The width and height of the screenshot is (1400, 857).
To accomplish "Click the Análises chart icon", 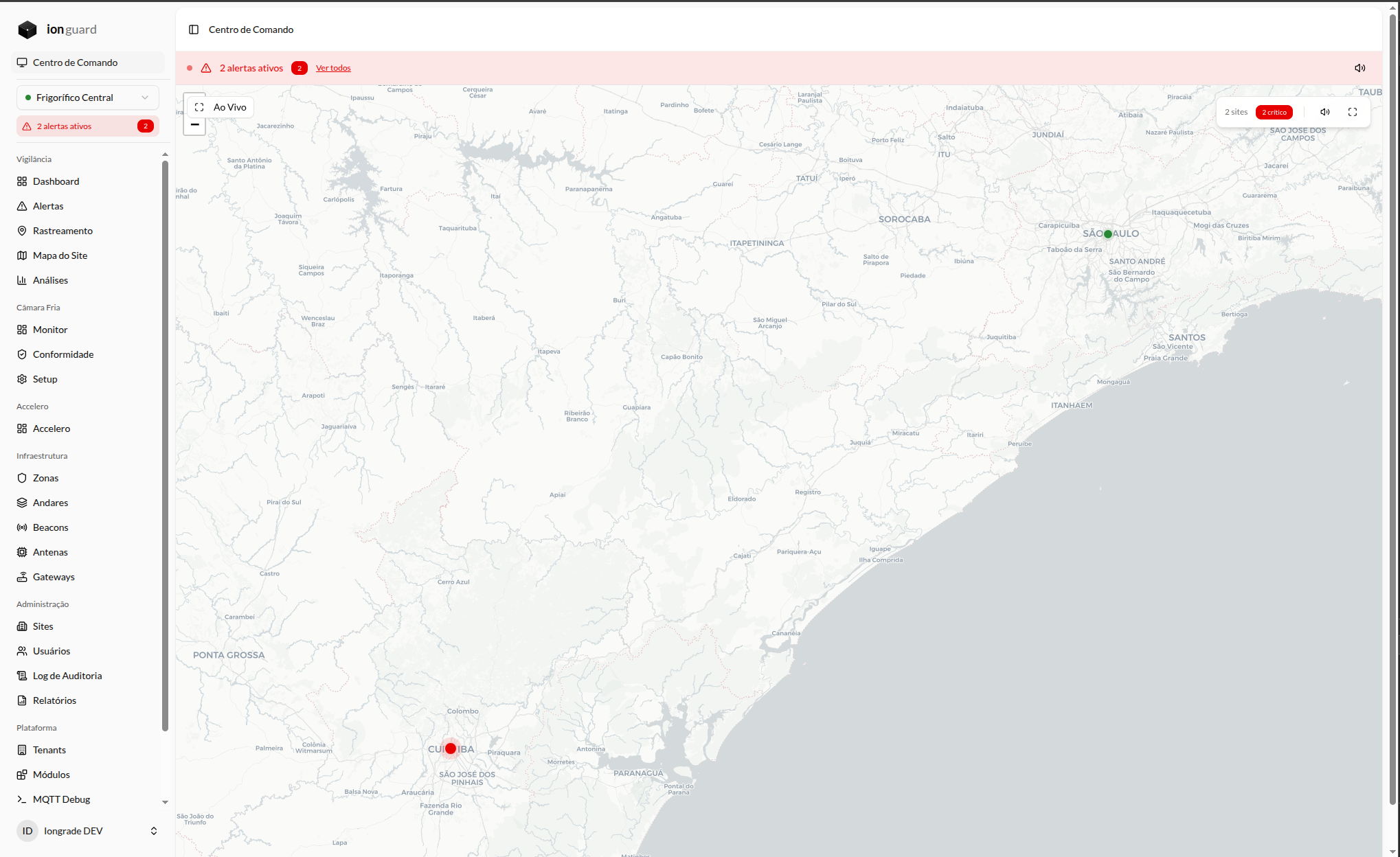I will 22,280.
